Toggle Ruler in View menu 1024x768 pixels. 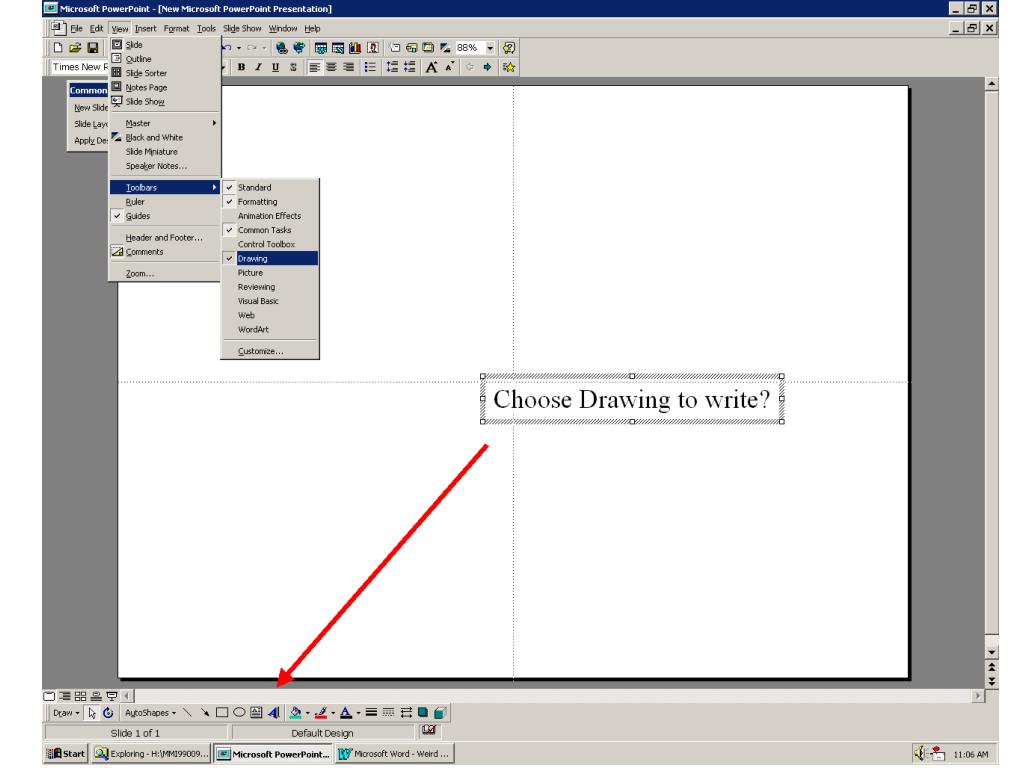point(165,202)
